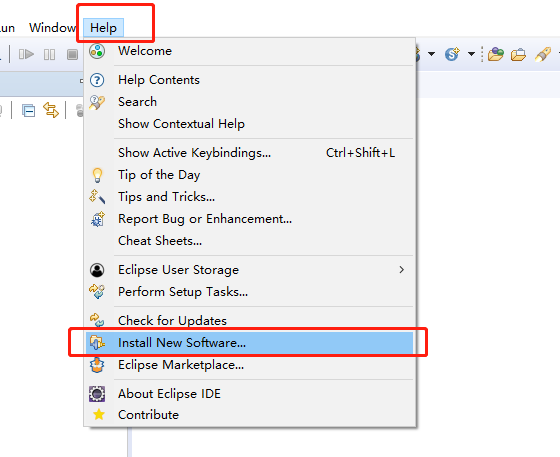Screen dimensions: 560x457
Task: Click the user avatar icon beside Eclipse User Storage
Action: tap(97, 270)
